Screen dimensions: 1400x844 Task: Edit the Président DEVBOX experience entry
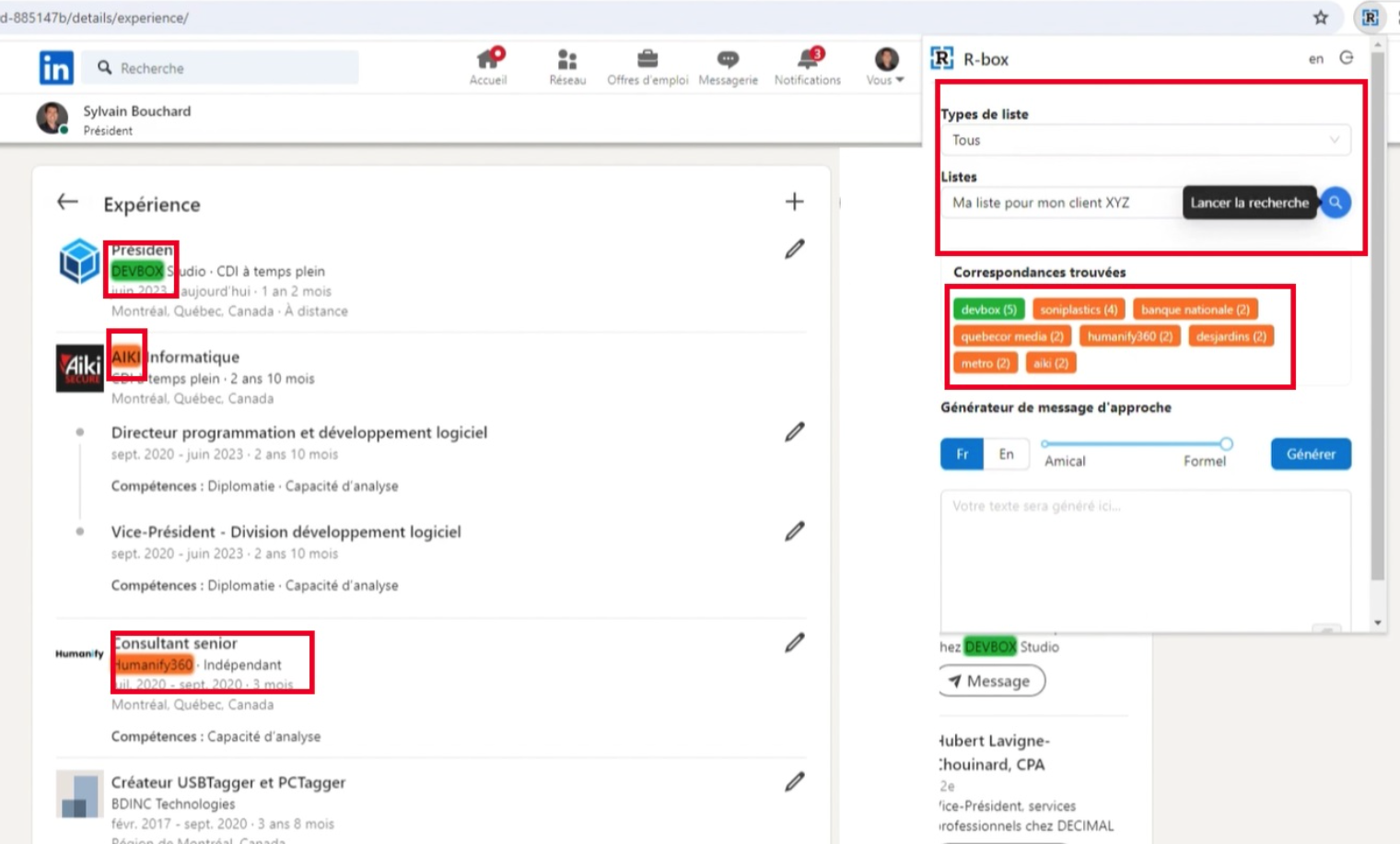click(x=794, y=250)
